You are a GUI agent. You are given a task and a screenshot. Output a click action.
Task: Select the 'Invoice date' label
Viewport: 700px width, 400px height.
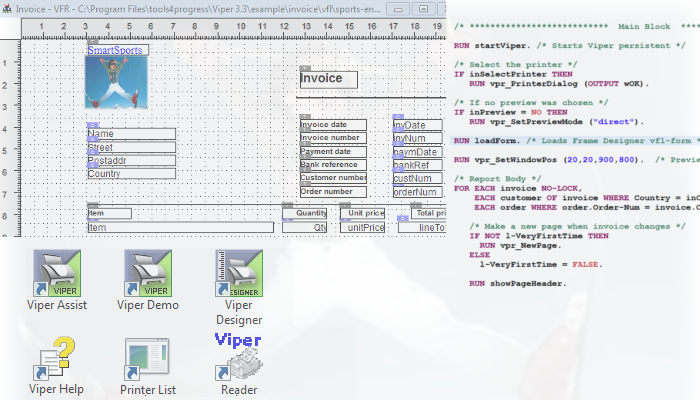(333, 125)
